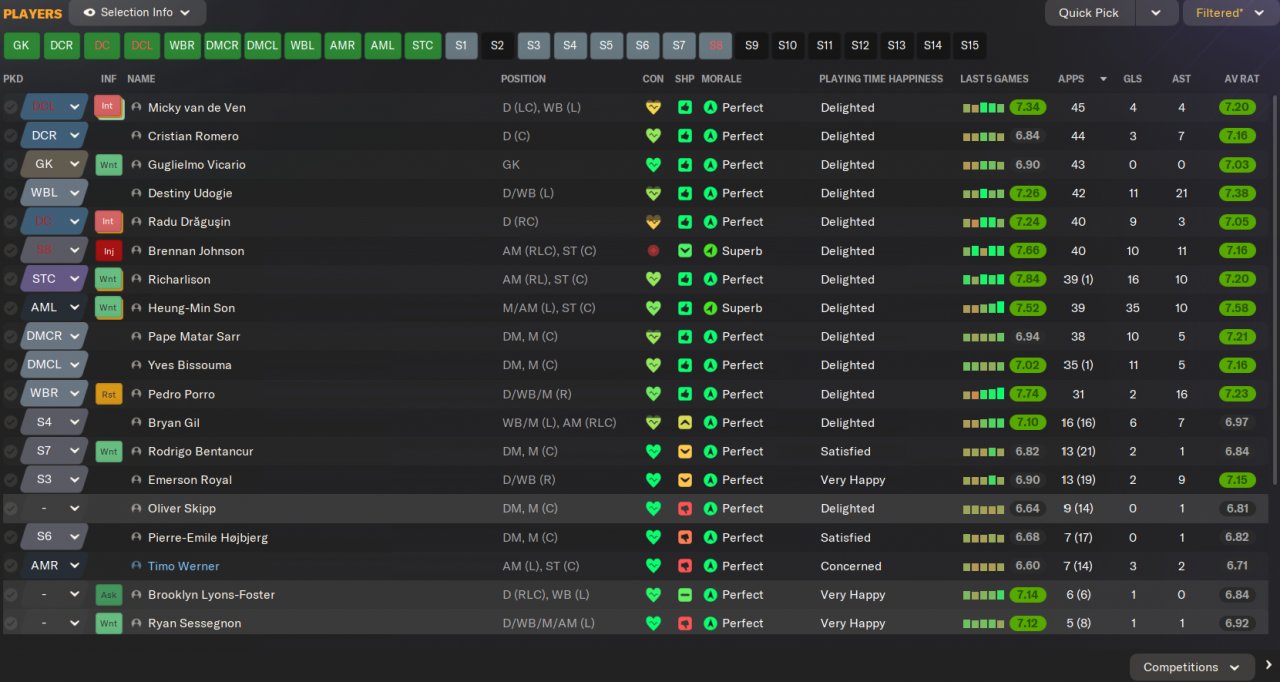
Task: Click the player info icon beside Destiny Udogie
Action: (136, 193)
